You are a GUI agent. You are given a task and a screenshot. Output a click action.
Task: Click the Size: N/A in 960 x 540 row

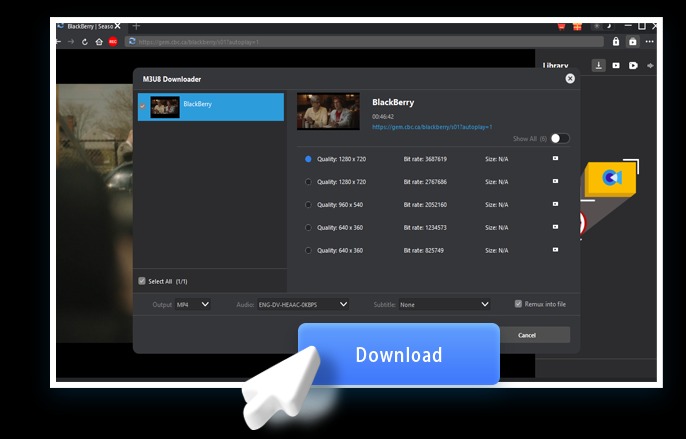tap(497, 204)
